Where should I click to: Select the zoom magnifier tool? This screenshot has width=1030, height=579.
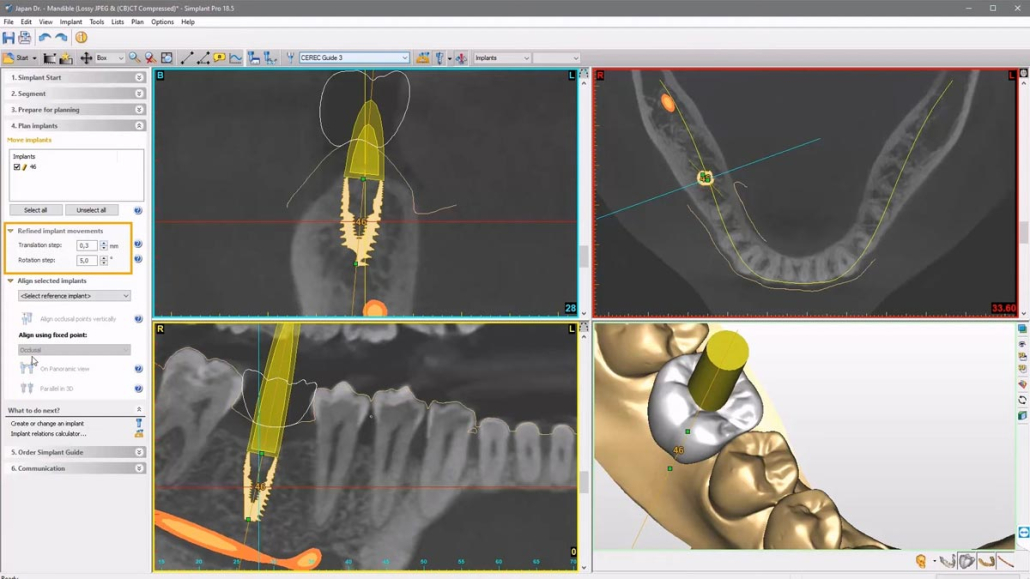134,58
